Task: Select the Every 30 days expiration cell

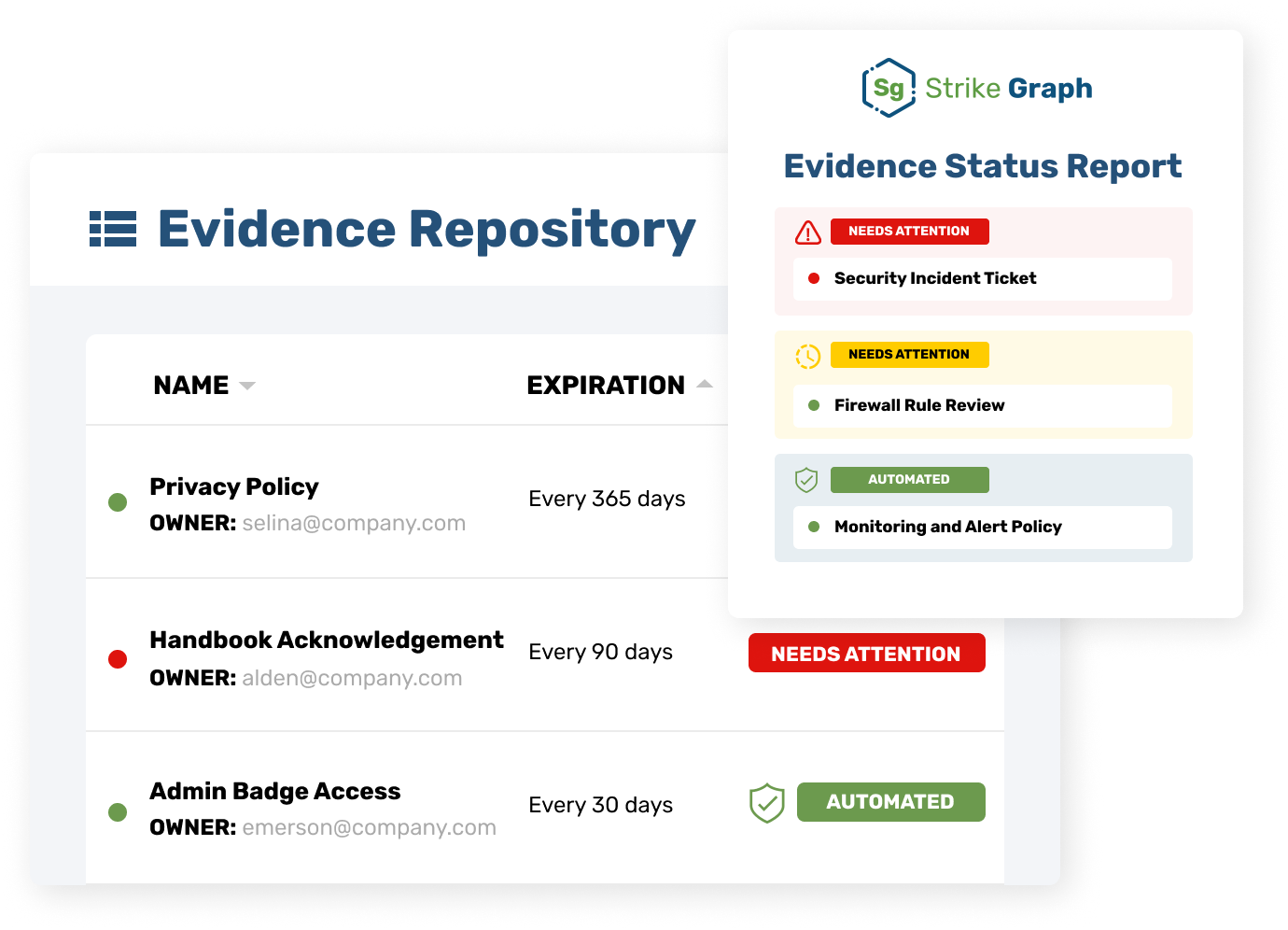Action: (x=600, y=805)
